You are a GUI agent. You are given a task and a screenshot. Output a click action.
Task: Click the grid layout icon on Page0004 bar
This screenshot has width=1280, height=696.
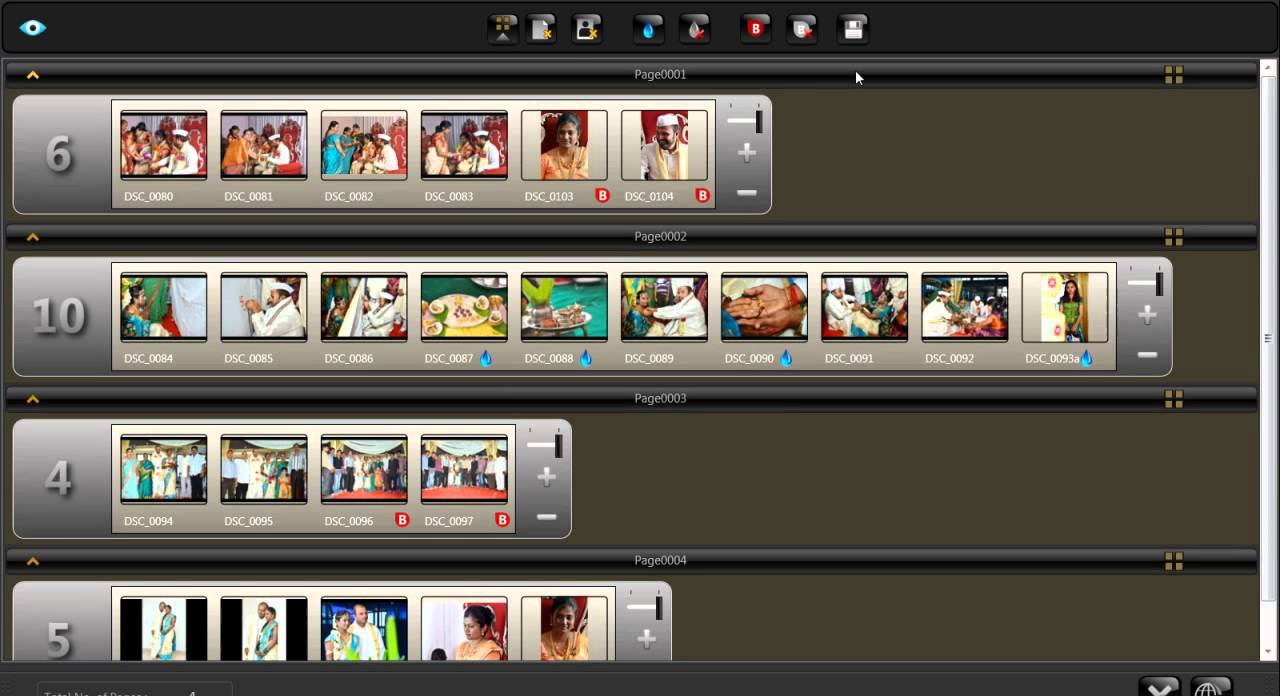pyautogui.click(x=1174, y=561)
